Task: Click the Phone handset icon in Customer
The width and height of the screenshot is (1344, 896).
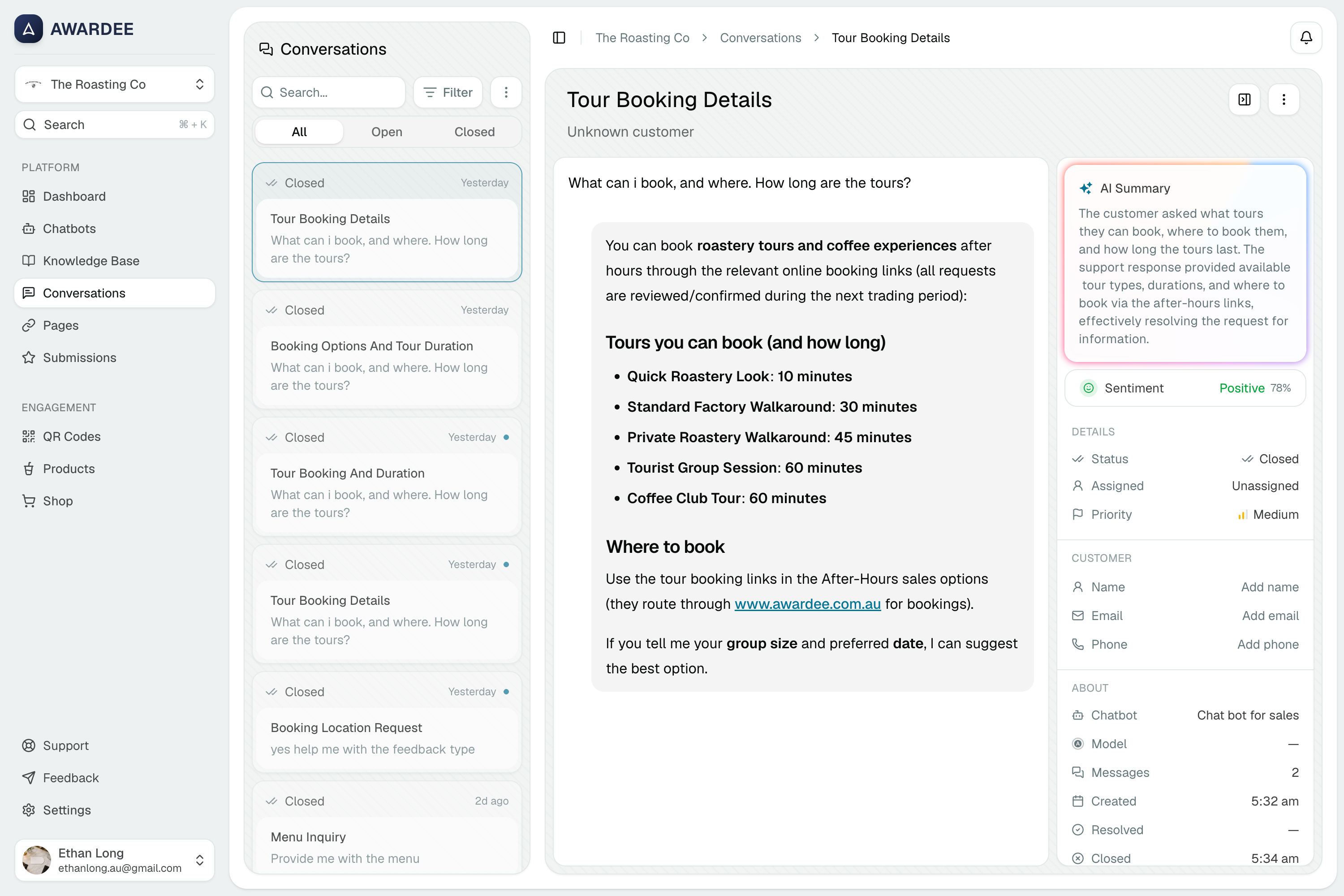Action: 1078,644
